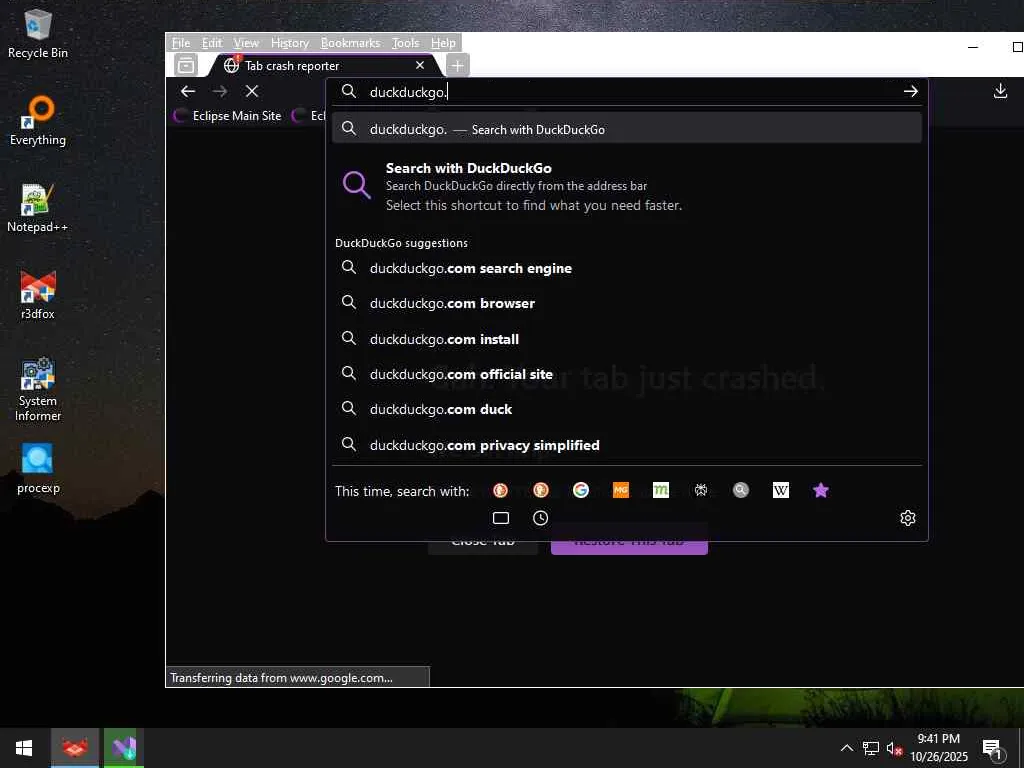
Task: Open the View menu
Action: (x=246, y=43)
